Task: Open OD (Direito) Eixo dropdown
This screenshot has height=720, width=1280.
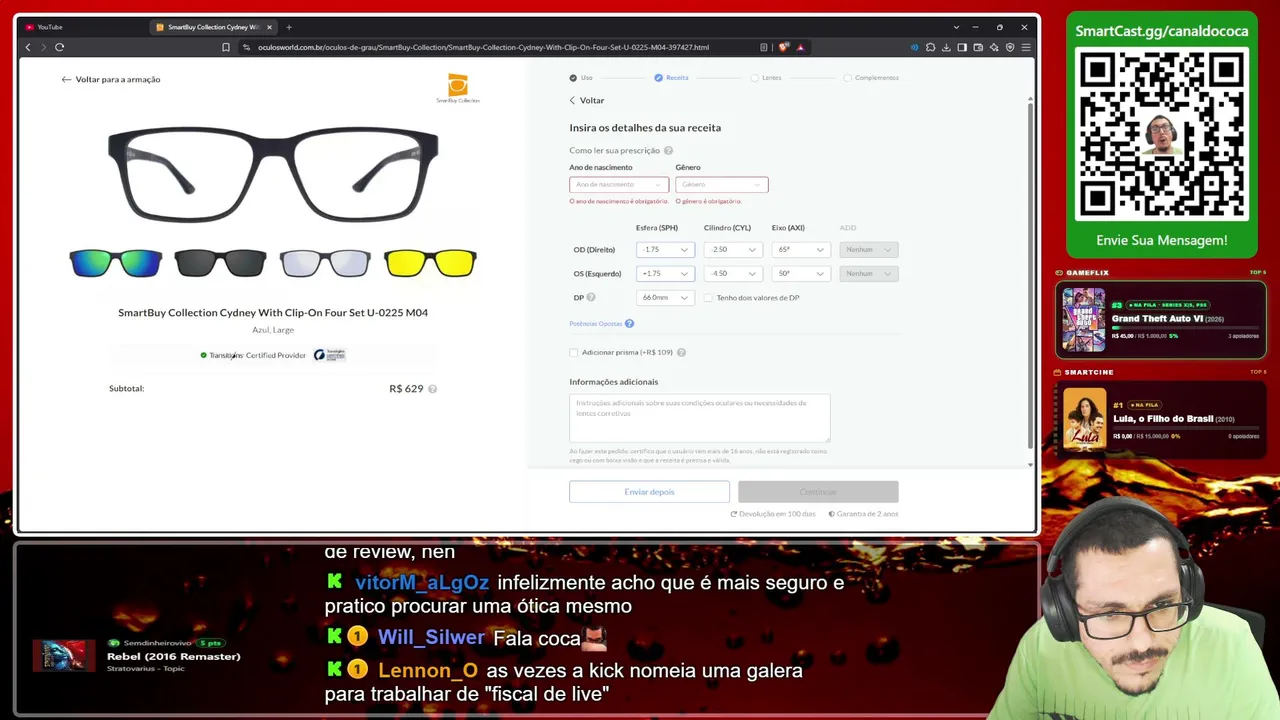Action: 801,250
